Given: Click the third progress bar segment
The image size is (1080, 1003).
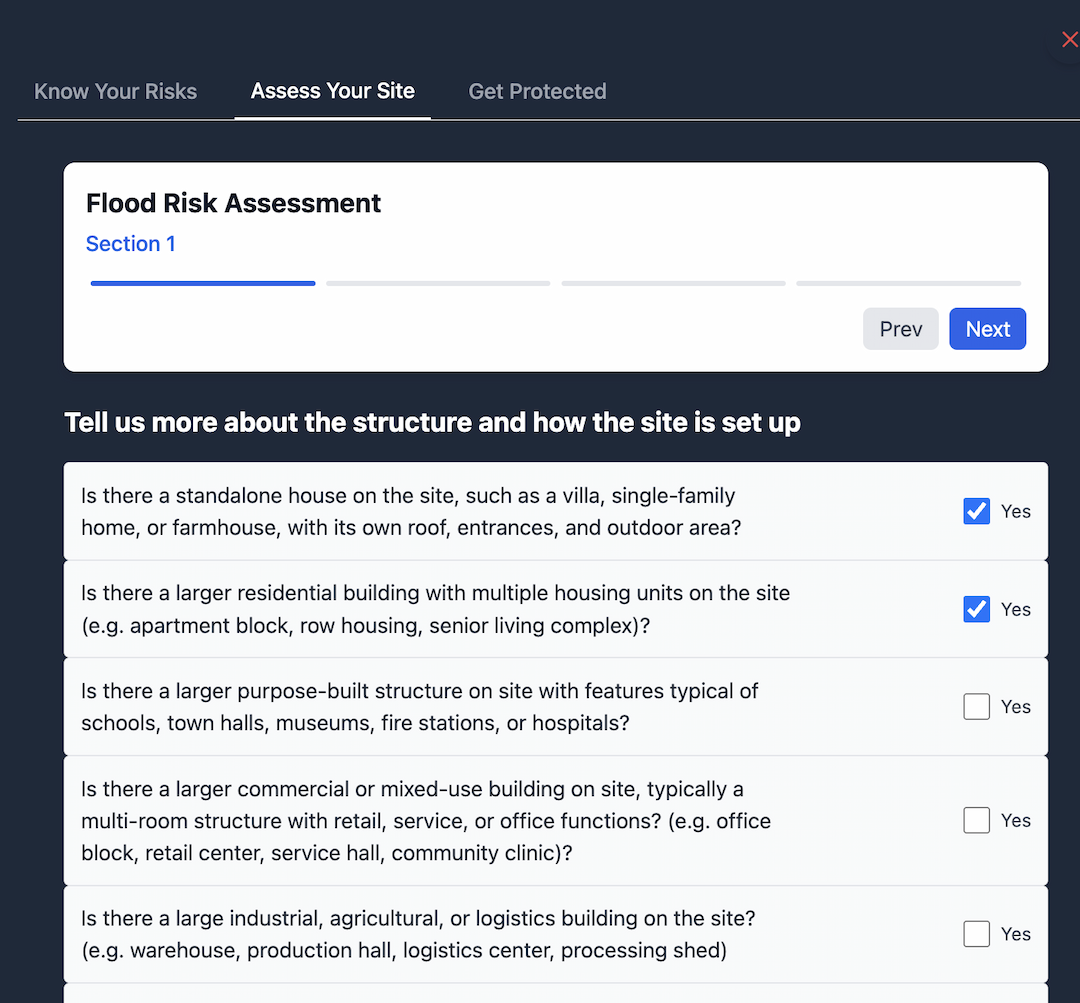Looking at the screenshot, I should [674, 283].
